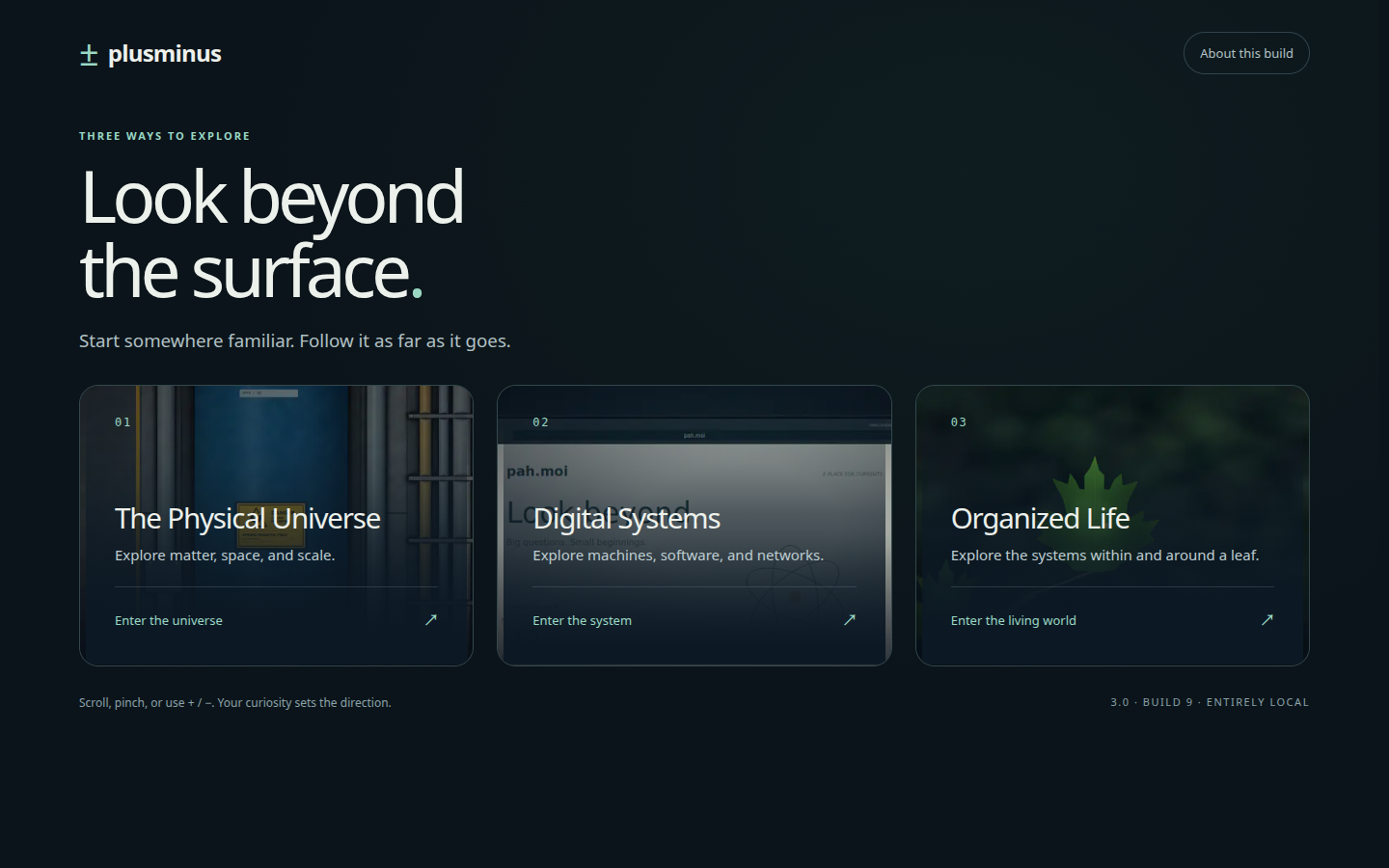Click the arrow icon on Digital Systems card

(x=850, y=620)
